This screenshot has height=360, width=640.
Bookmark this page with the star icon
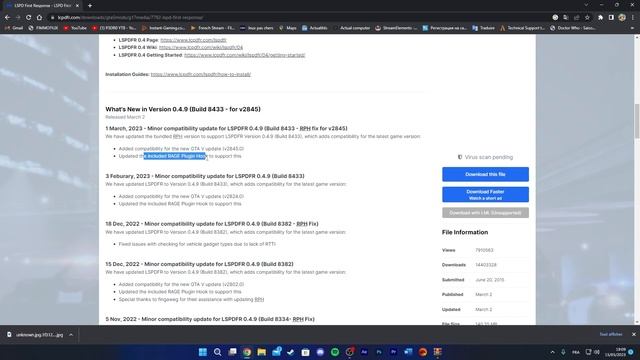pyautogui.click(x=587, y=18)
